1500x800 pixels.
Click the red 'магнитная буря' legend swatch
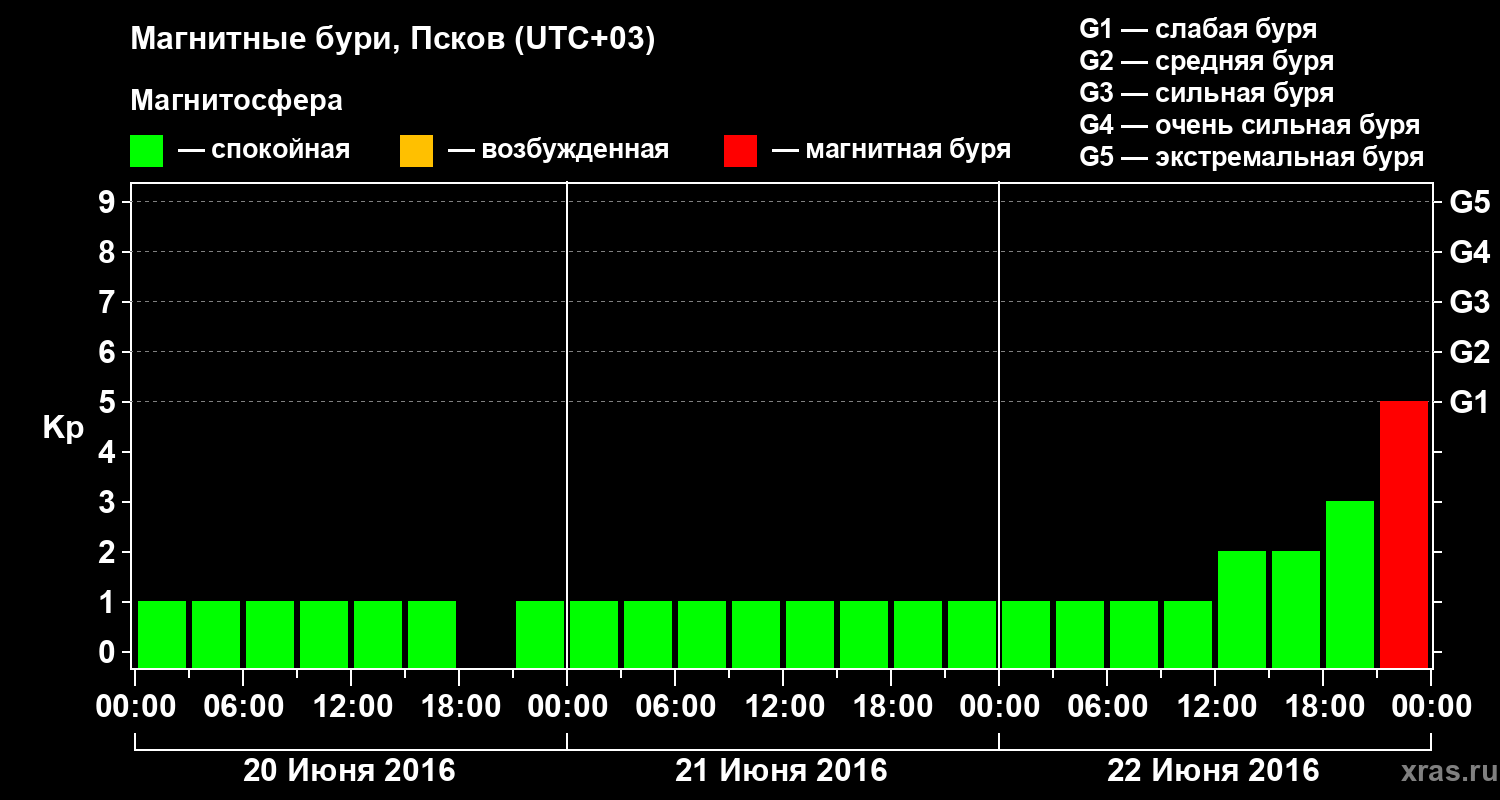coord(740,150)
